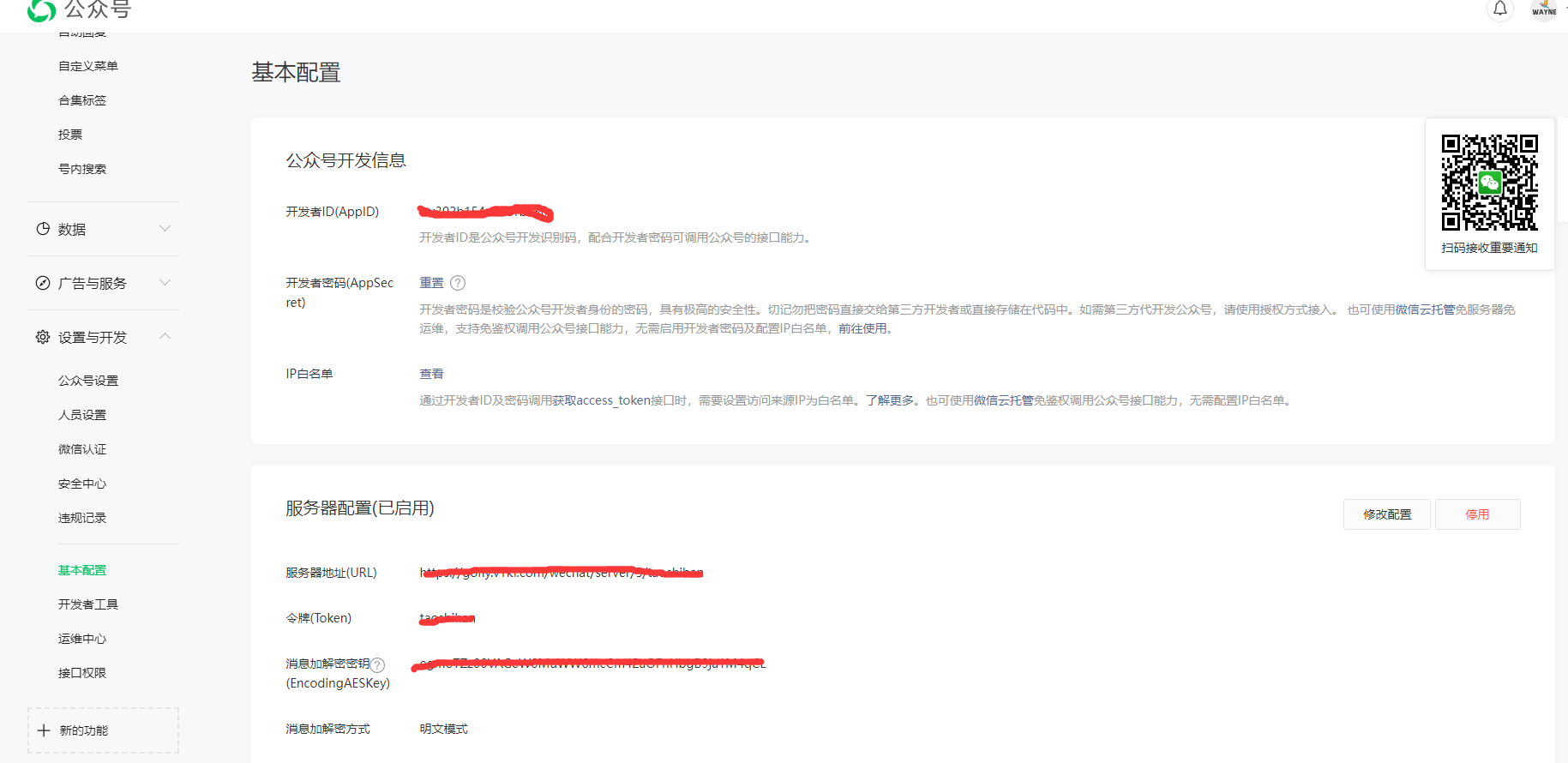The height and width of the screenshot is (763, 1568).
Task: Open the WAYNE account avatar
Action: pos(1544,9)
